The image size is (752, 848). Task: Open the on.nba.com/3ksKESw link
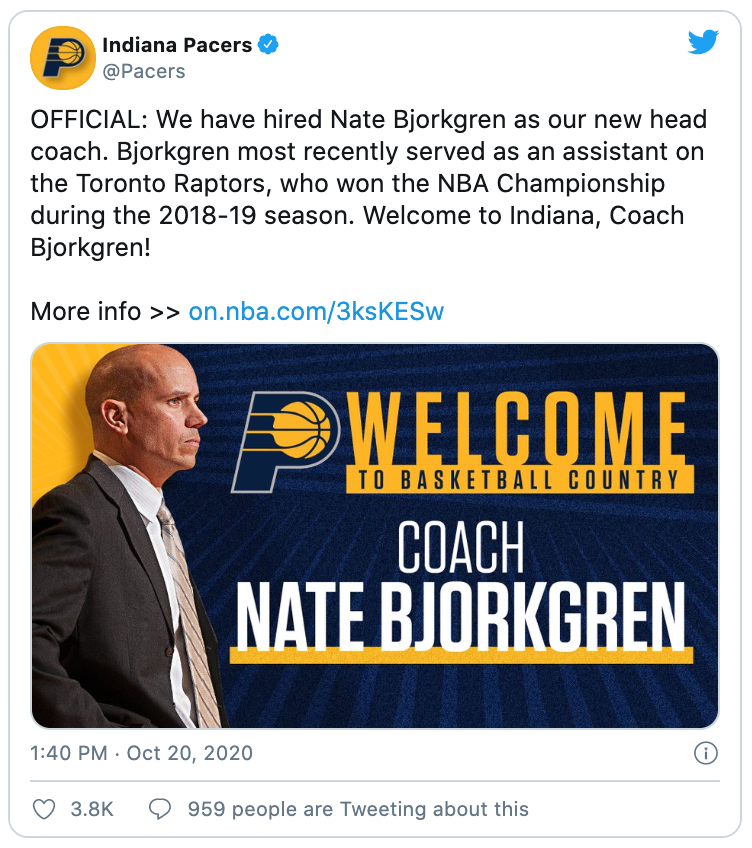(316, 312)
